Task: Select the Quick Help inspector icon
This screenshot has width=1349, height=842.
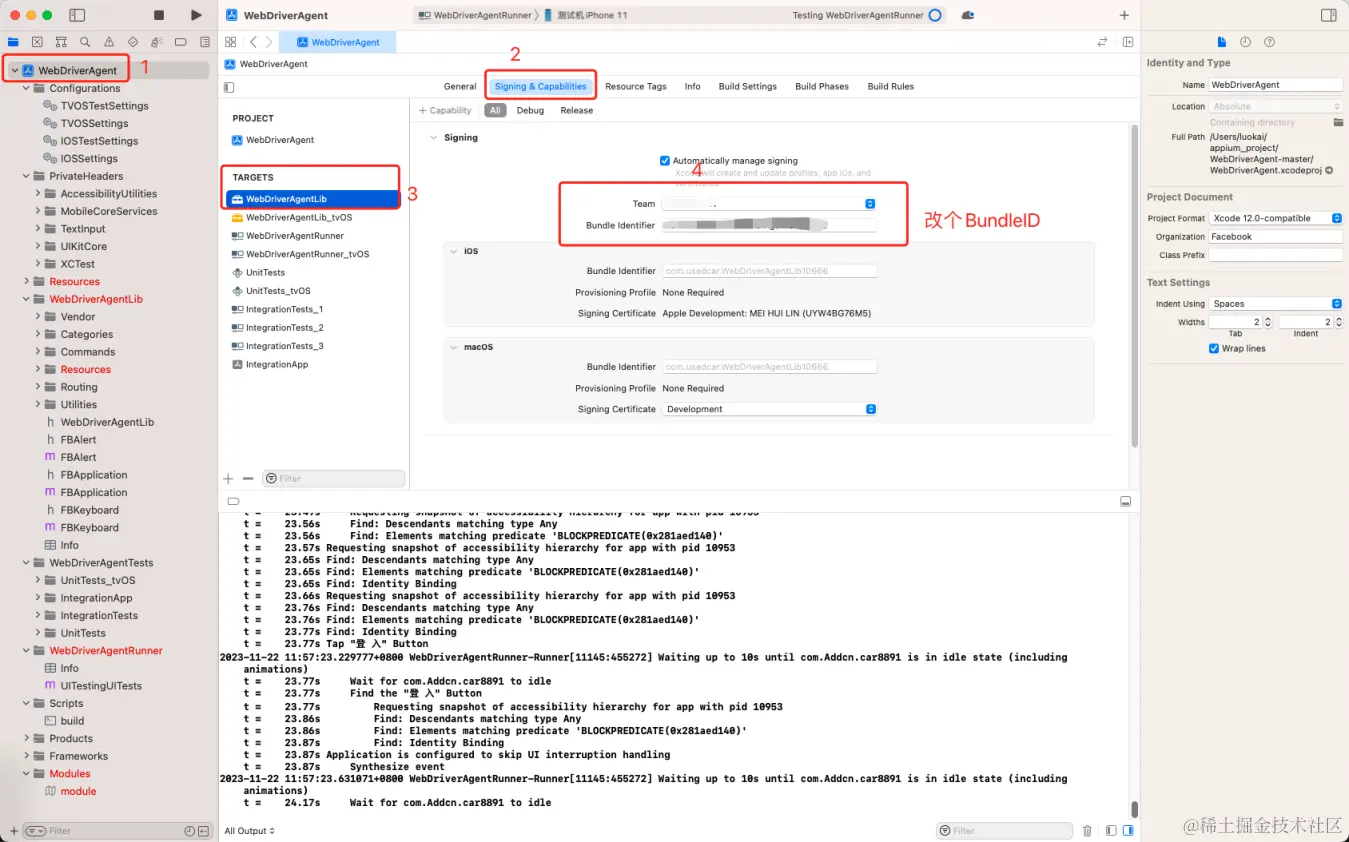Action: point(1269,42)
